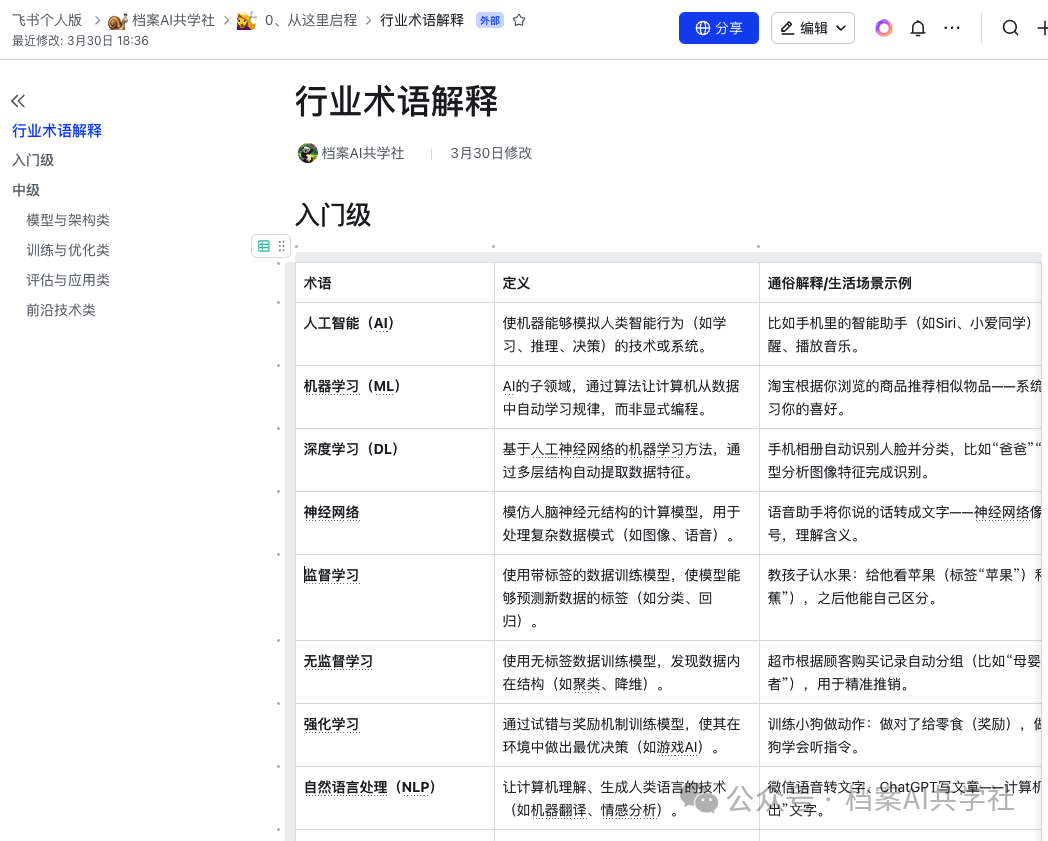Go to 训练与优化类 section

pos(68,250)
